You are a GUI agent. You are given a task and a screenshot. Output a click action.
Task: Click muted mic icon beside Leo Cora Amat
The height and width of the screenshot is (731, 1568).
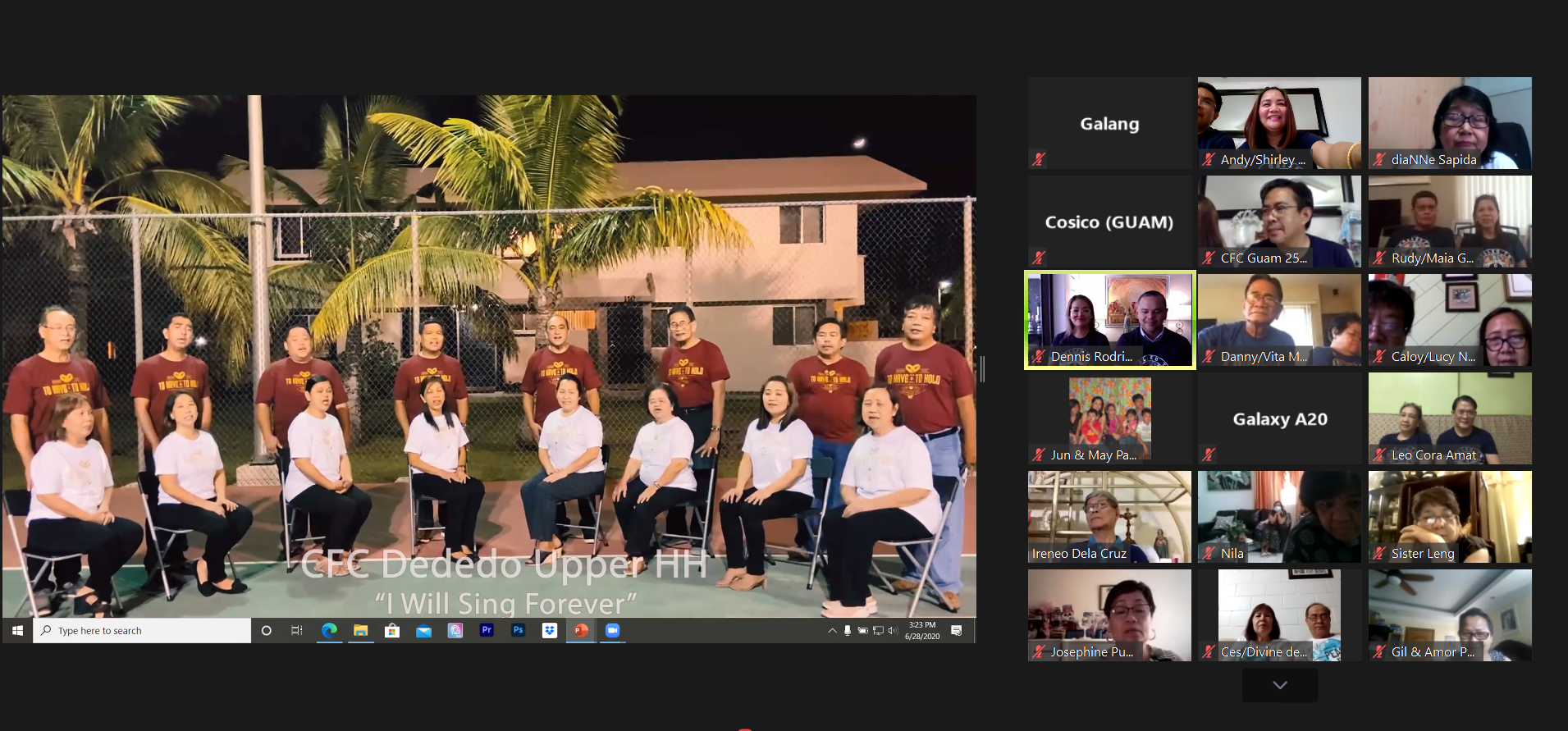point(1380,455)
